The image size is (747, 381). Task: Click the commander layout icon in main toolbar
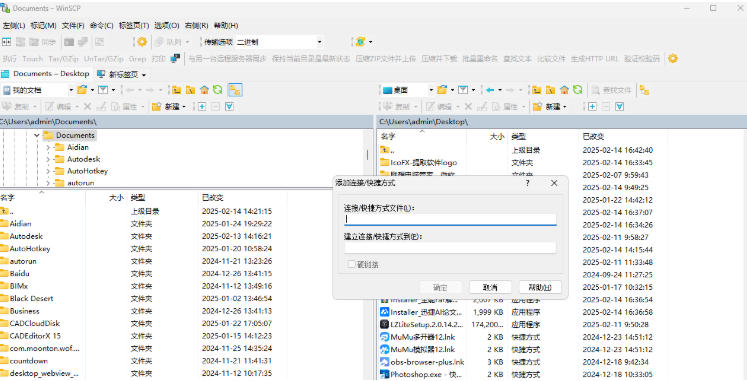[6, 42]
